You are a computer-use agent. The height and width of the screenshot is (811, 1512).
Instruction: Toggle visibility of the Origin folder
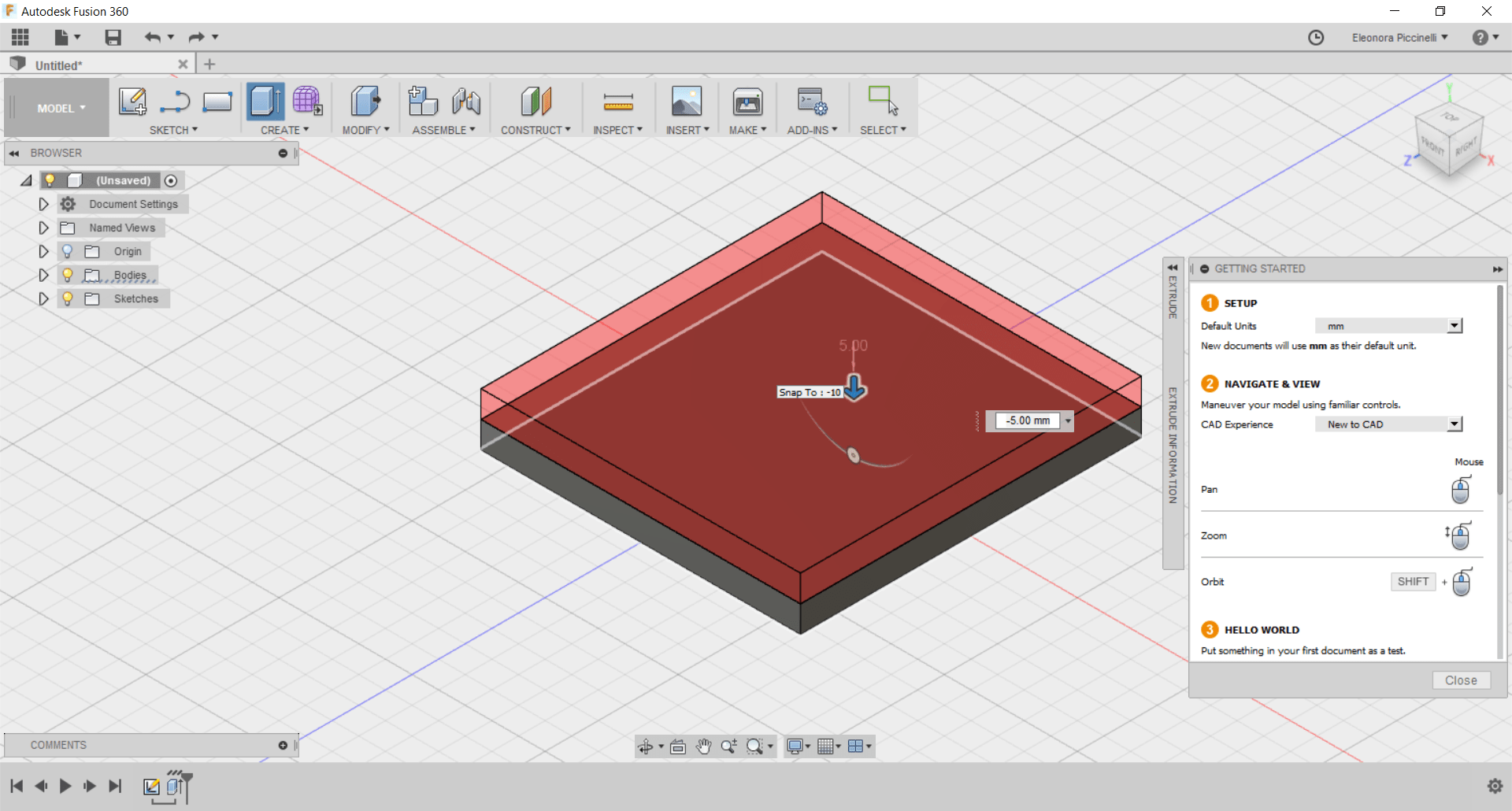click(x=68, y=251)
